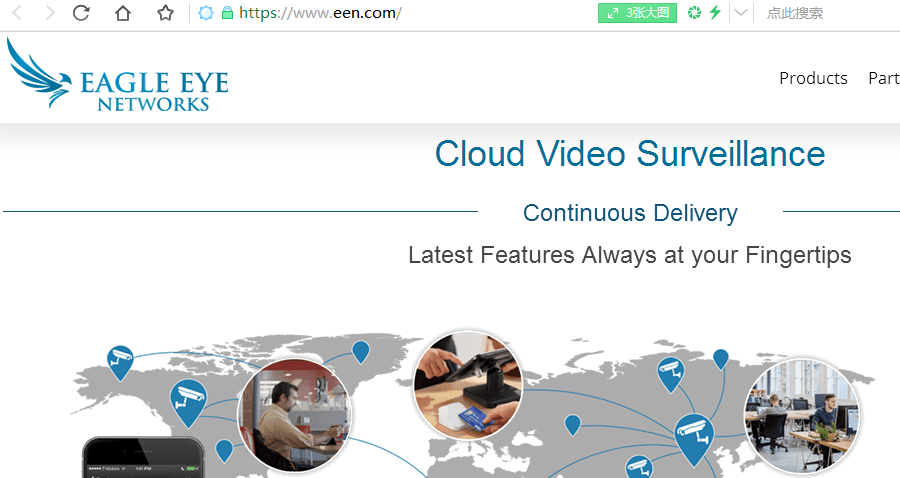Screen dimensions: 900x478
Task: Click the office workers circular photo
Action: point(802,415)
